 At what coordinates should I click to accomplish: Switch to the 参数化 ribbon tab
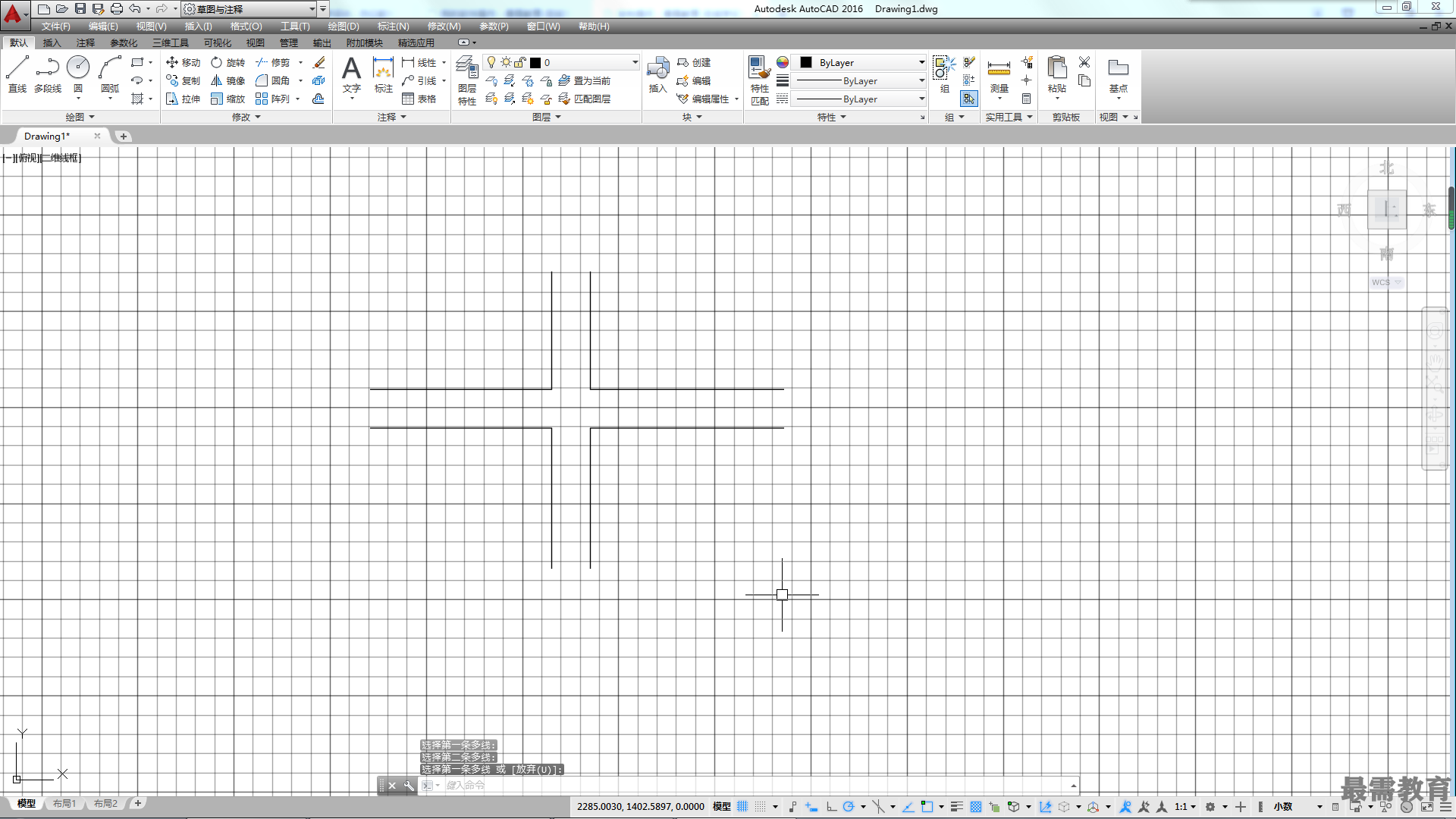124,42
